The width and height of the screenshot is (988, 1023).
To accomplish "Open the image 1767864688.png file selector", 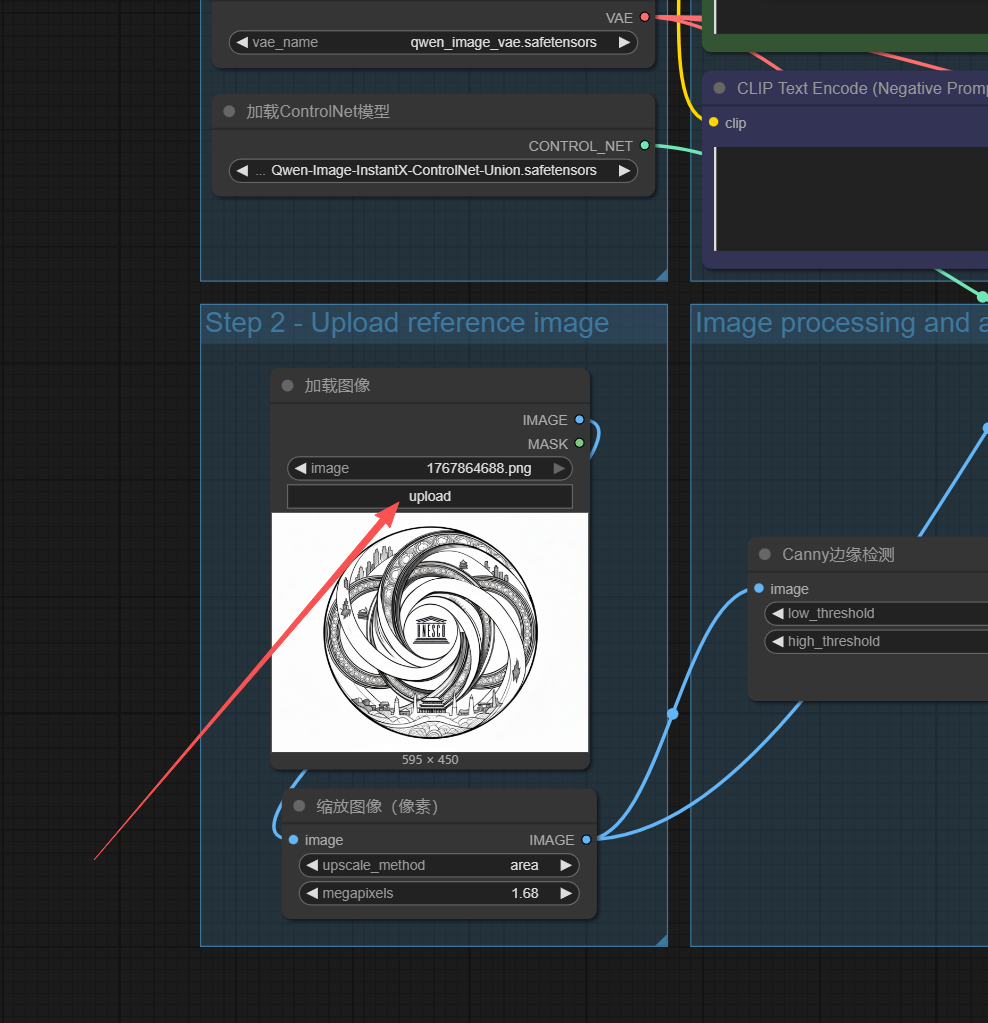I will [429, 468].
